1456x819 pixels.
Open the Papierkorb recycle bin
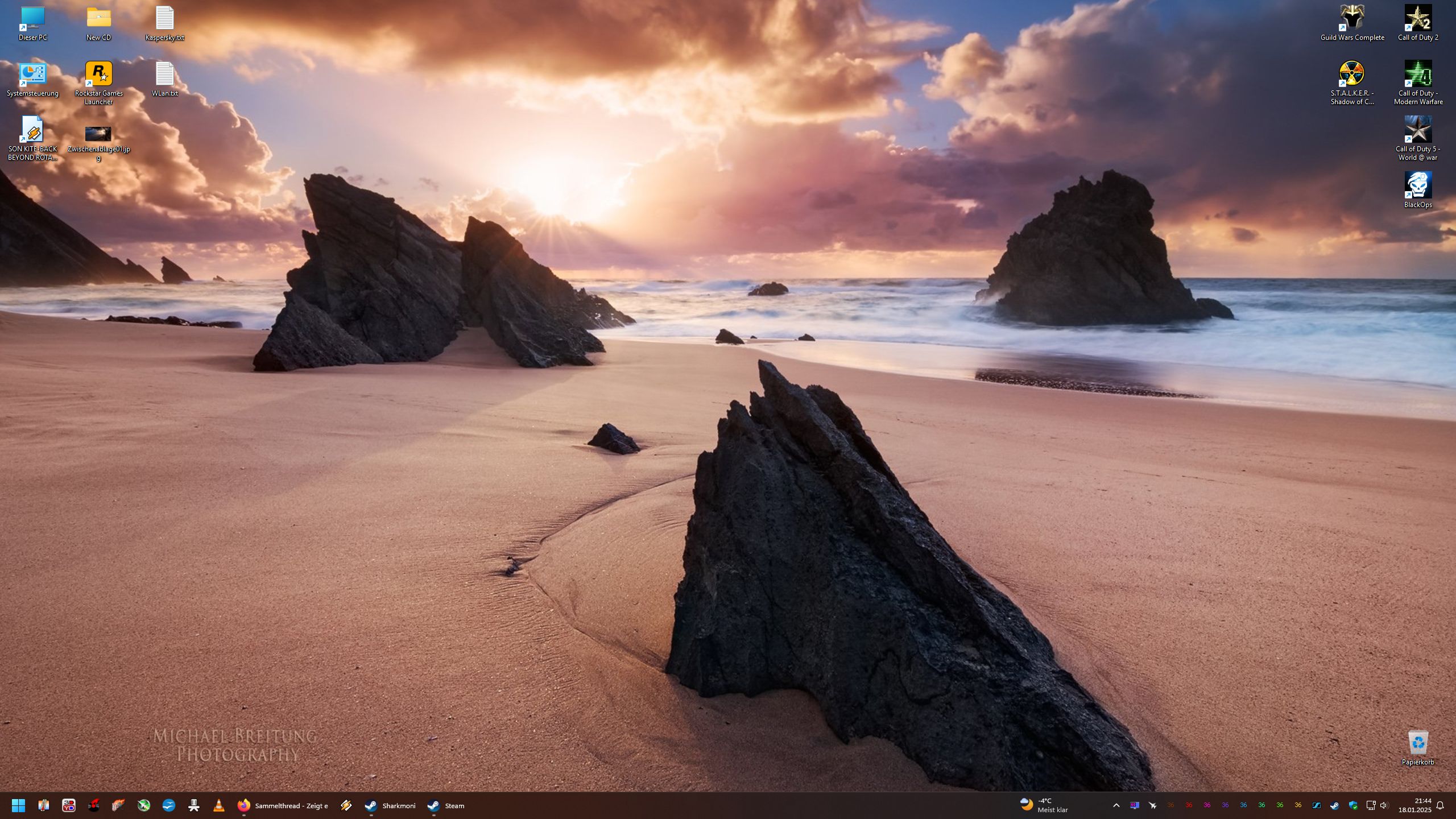pos(1417,743)
